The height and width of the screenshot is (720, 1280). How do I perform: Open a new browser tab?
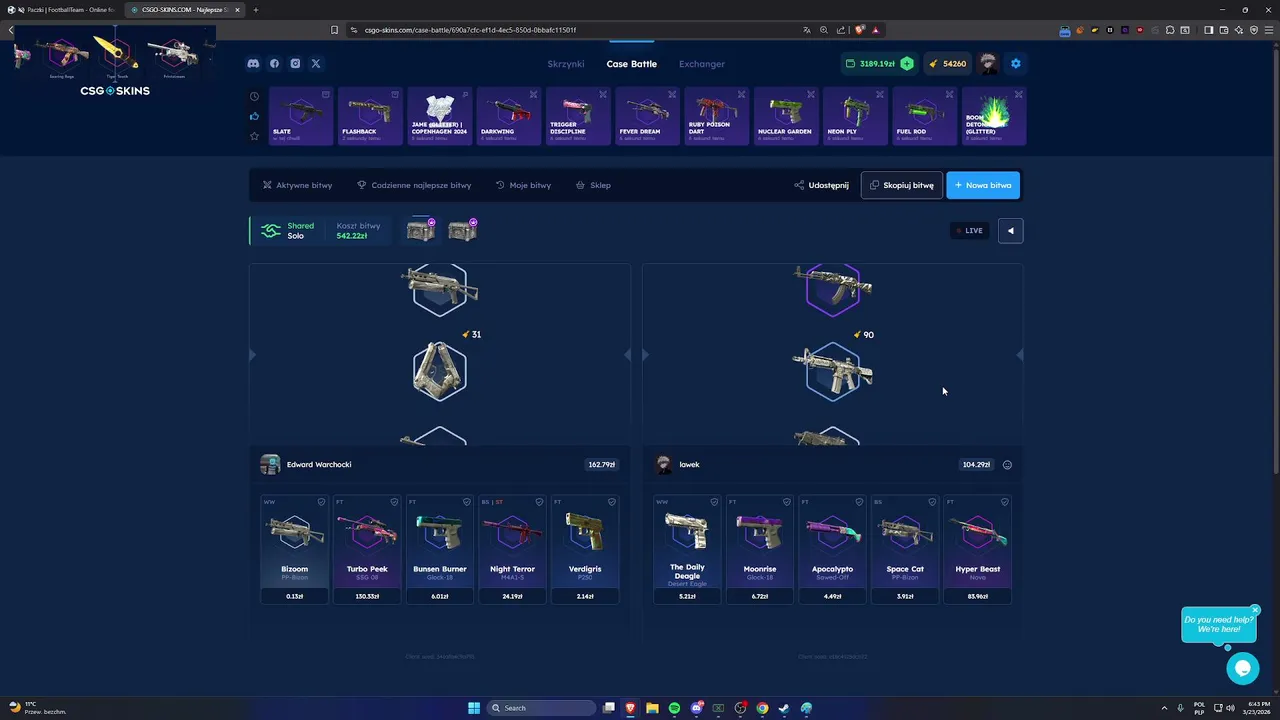(x=256, y=10)
